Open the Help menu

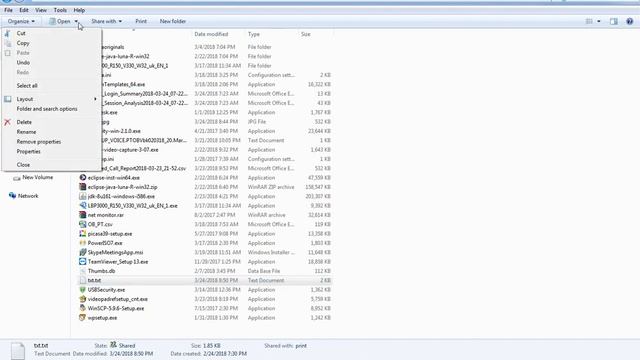click(79, 10)
